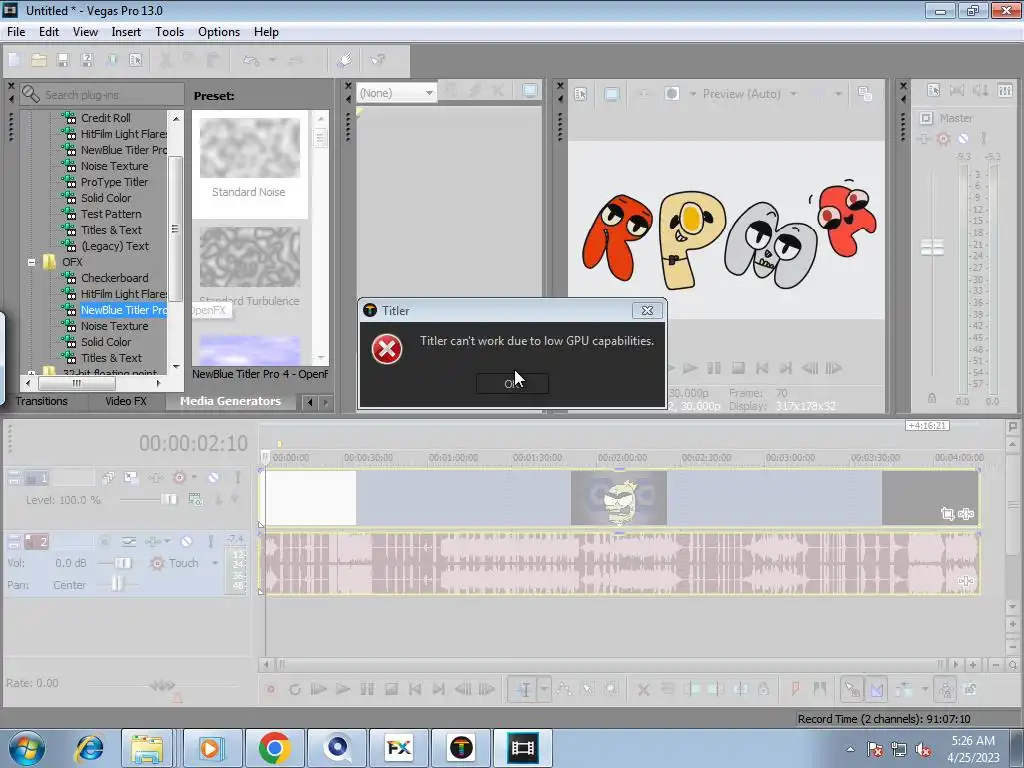
Task: Solo audio track 2
Action: click(210, 541)
